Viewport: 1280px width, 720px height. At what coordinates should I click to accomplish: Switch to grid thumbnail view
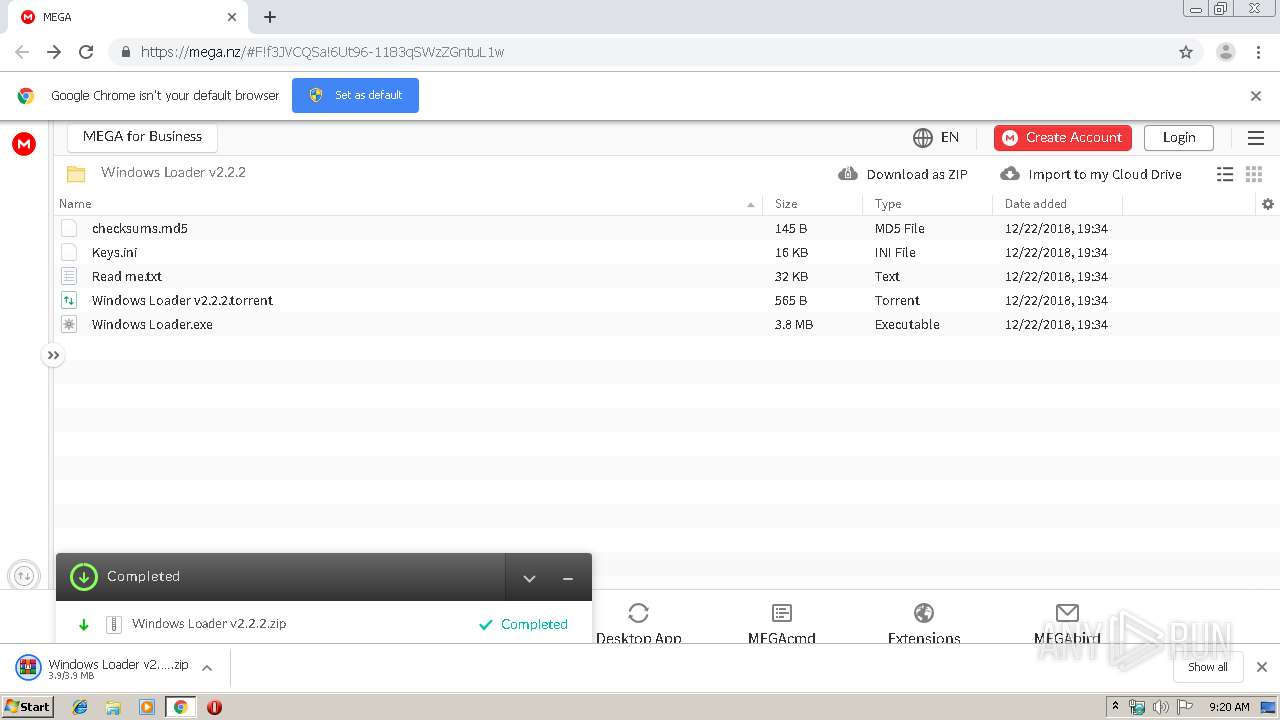(1254, 174)
